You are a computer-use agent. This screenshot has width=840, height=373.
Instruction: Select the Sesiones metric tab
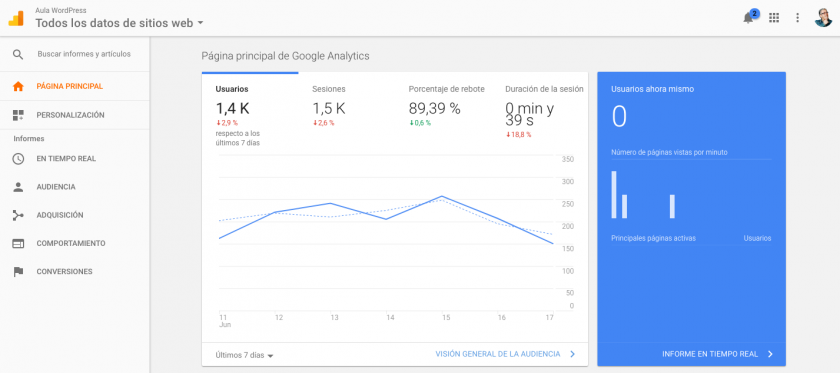coord(329,89)
